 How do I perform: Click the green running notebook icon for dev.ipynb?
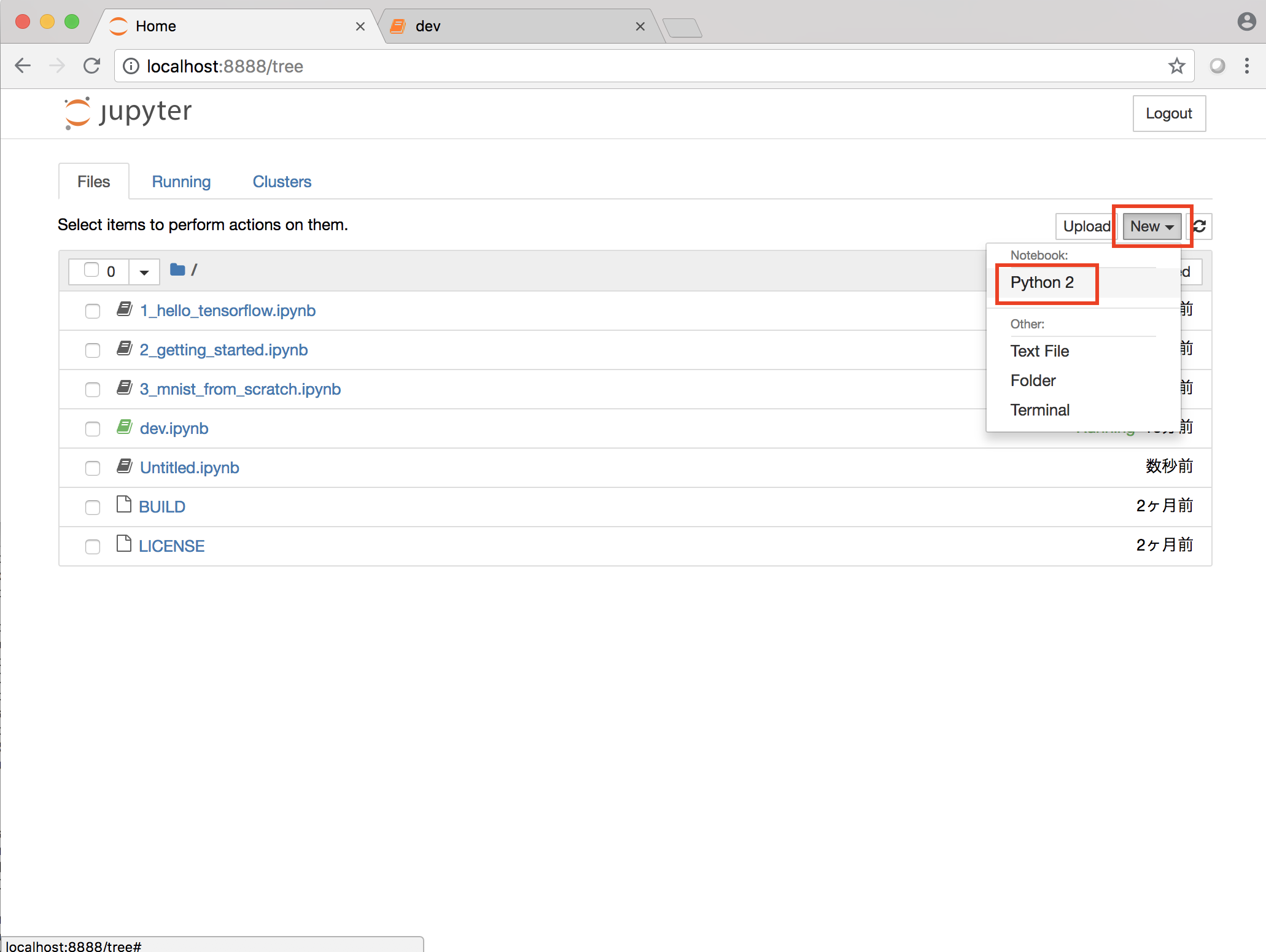pyautogui.click(x=125, y=427)
